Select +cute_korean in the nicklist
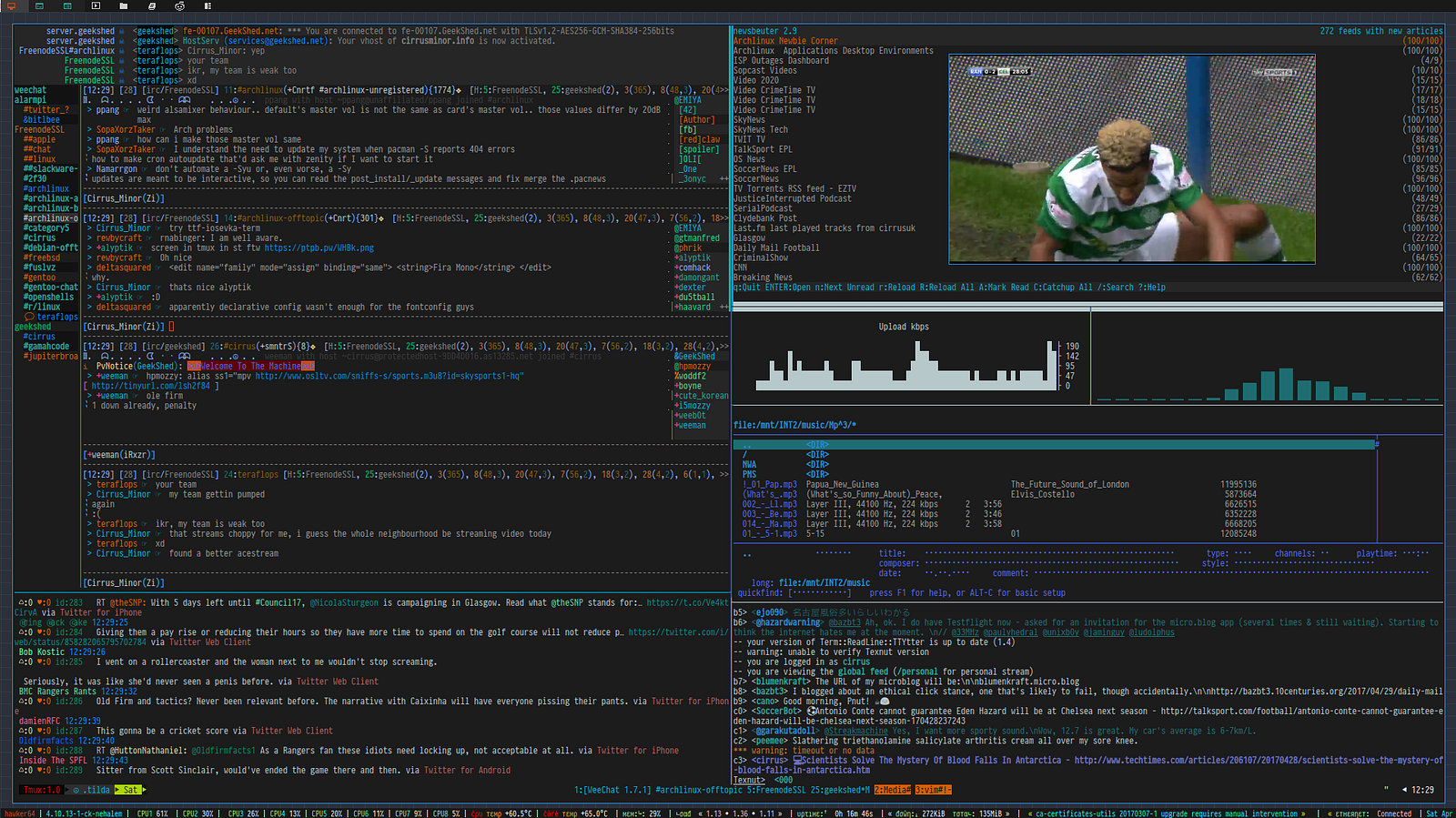The width and height of the screenshot is (1456, 818). [702, 396]
